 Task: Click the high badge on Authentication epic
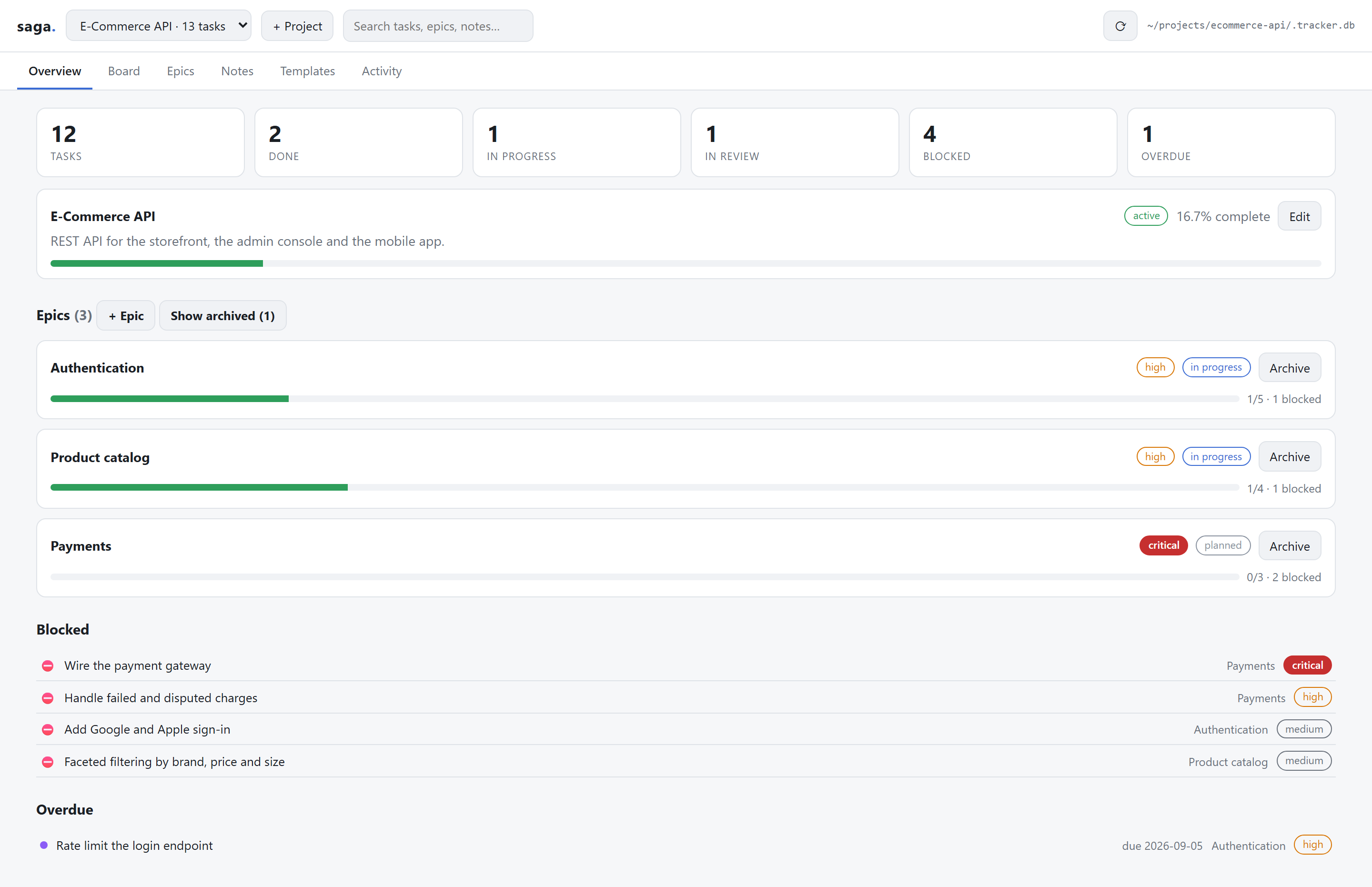point(1155,367)
